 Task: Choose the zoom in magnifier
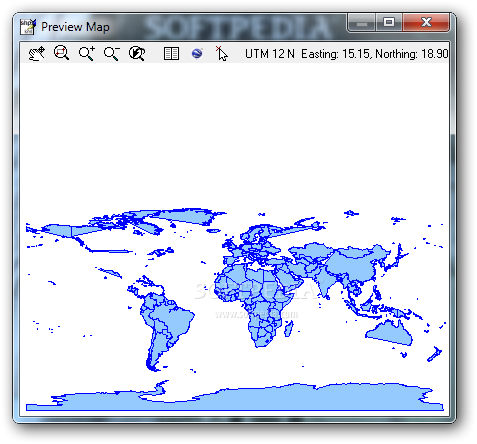tap(87, 53)
